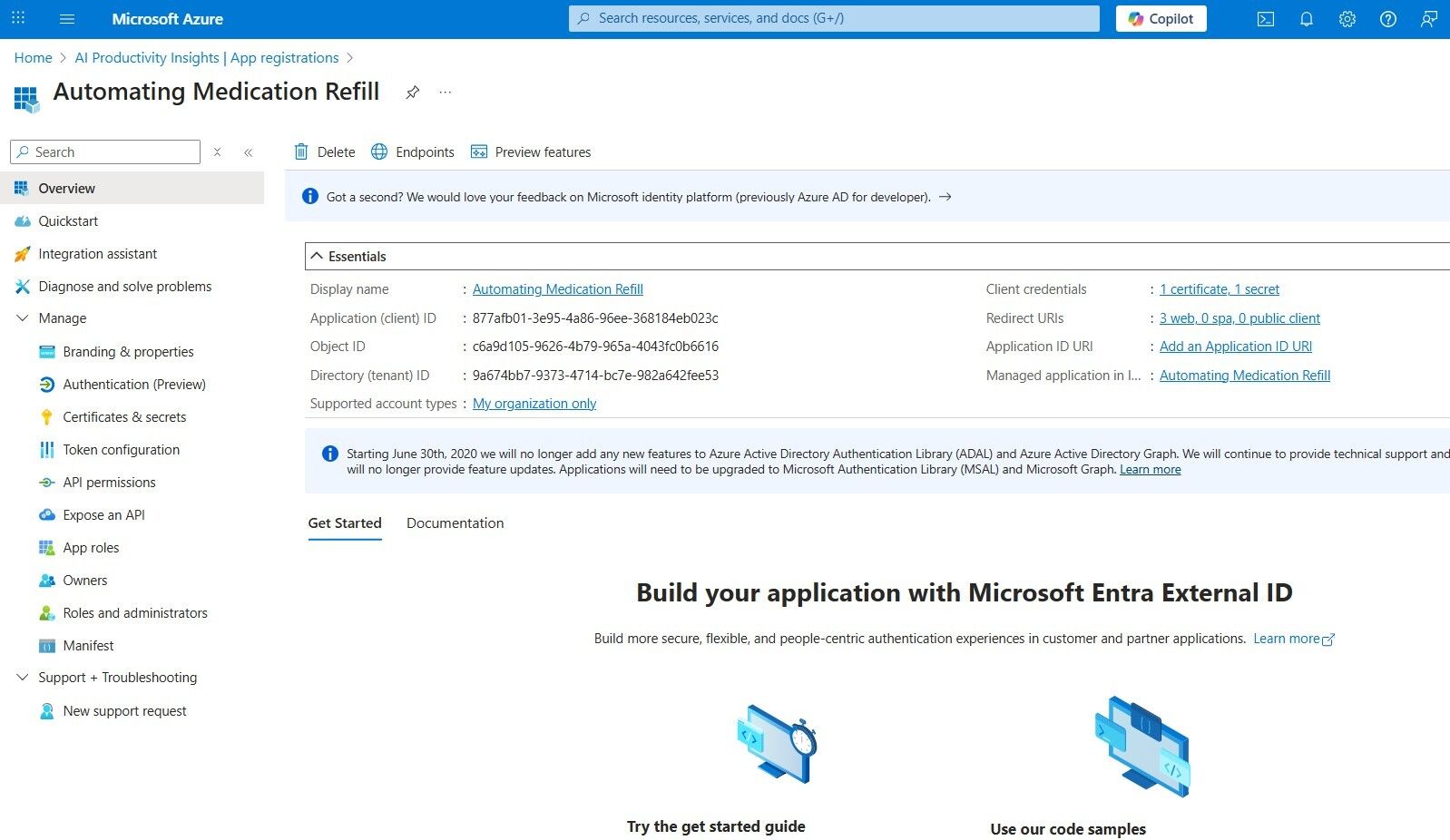
Task: Click Add an Application ID URI
Action: pos(1236,347)
